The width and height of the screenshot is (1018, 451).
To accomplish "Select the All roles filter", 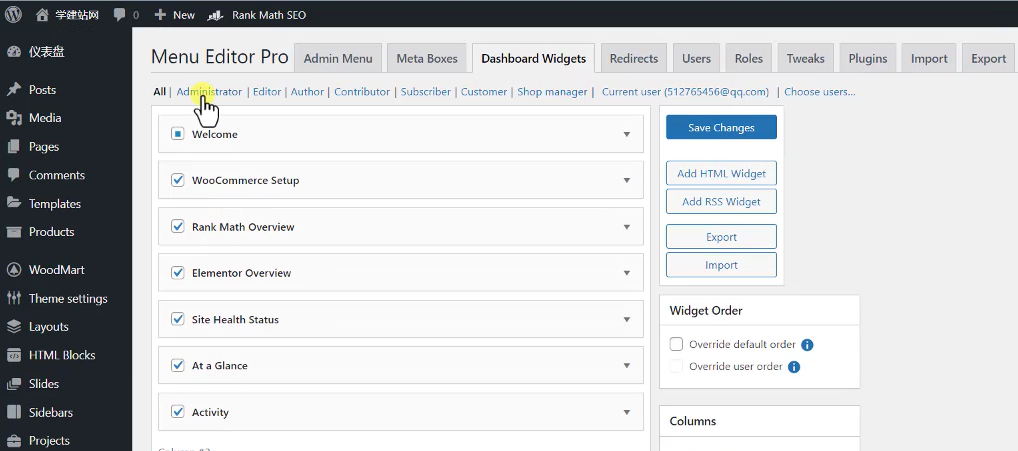I will click(x=160, y=92).
